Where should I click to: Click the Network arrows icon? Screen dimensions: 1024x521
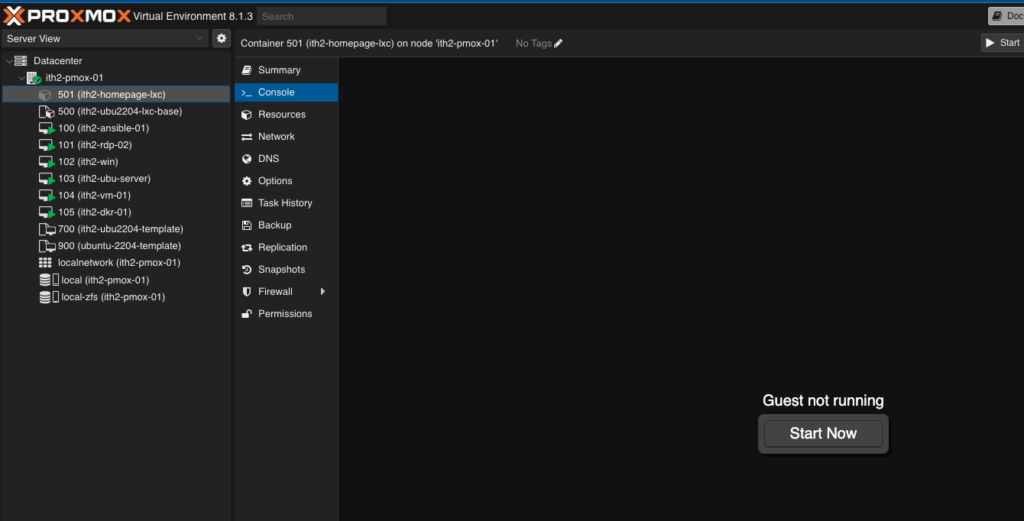click(247, 136)
